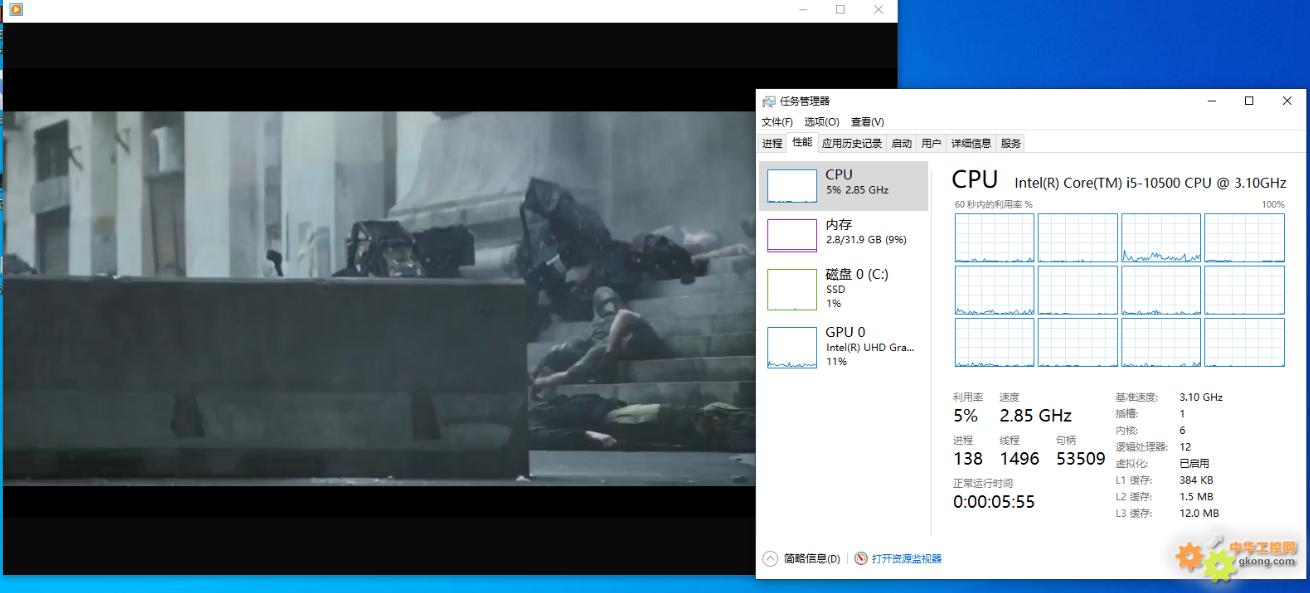Minimize the Task Manager window
This screenshot has width=1310, height=593.
coord(1211,101)
